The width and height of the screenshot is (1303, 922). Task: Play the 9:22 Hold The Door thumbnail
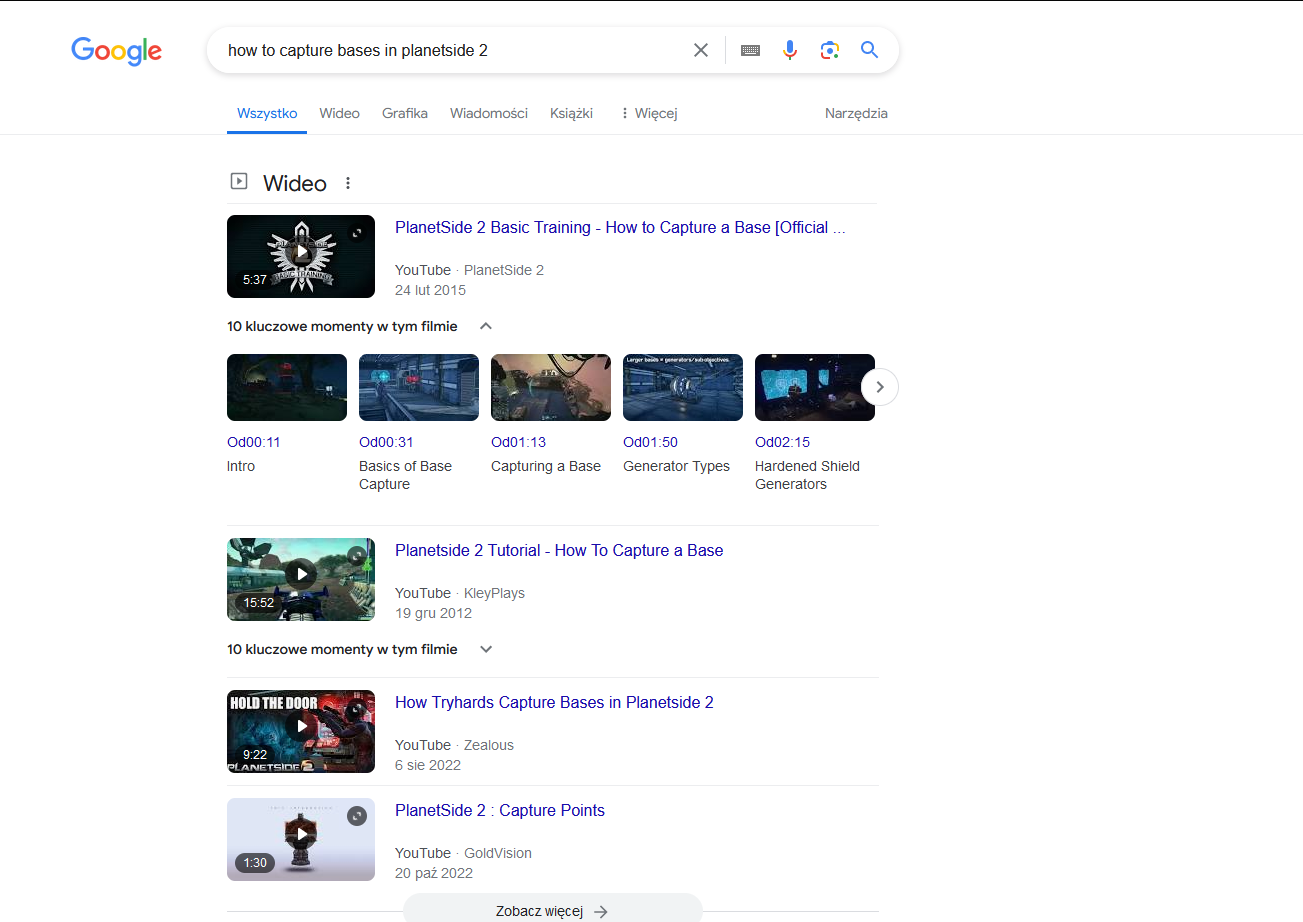click(301, 731)
